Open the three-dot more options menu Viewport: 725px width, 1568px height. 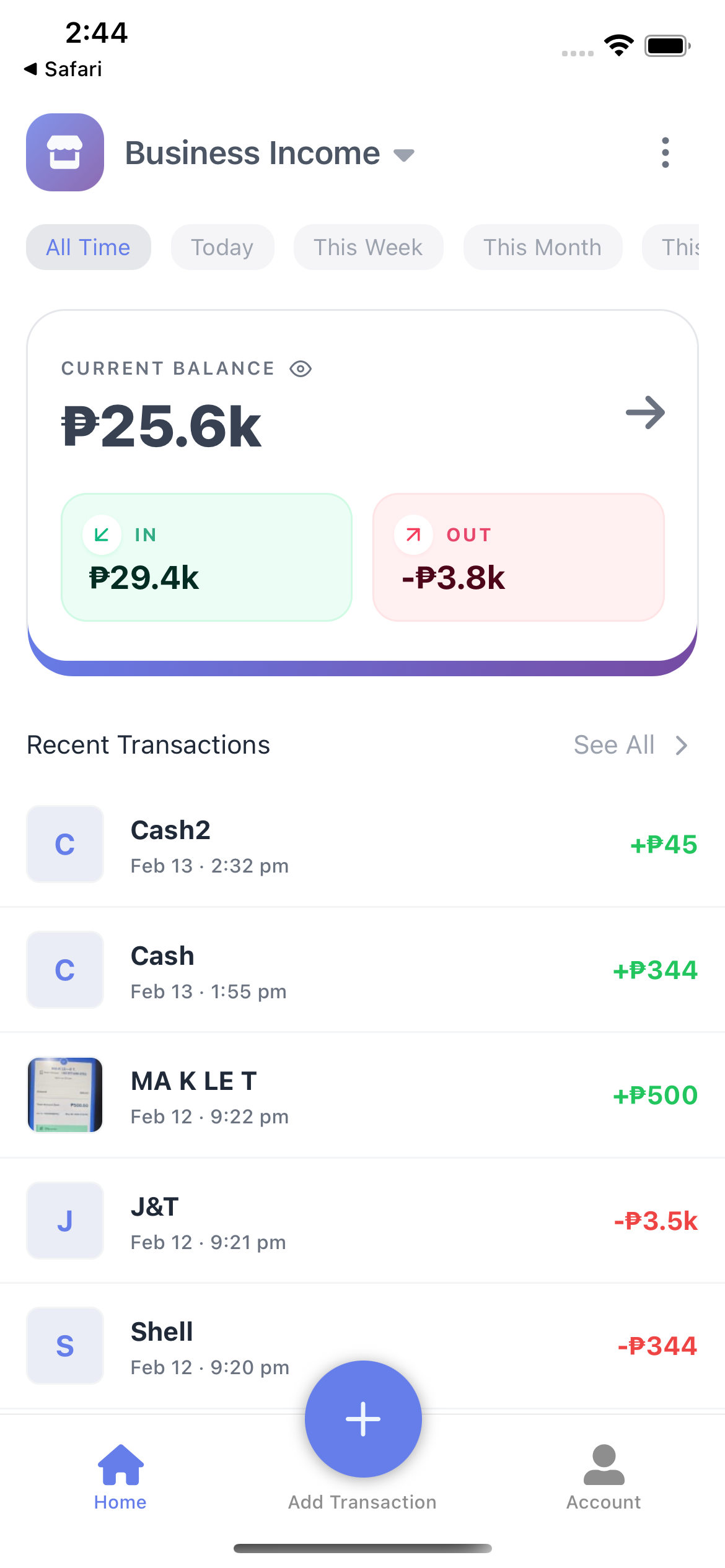pos(665,152)
